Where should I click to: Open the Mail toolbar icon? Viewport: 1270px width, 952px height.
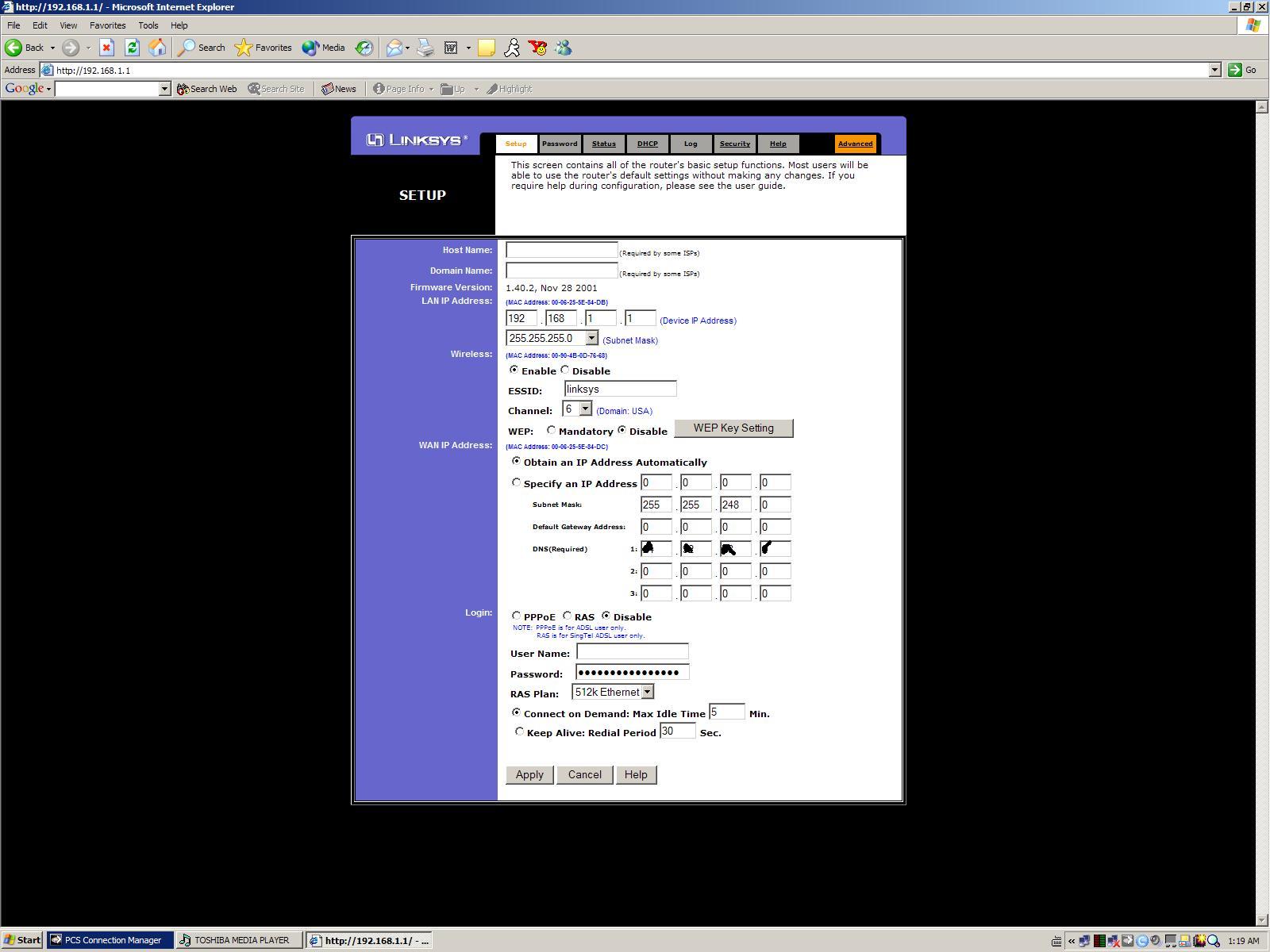(x=394, y=48)
